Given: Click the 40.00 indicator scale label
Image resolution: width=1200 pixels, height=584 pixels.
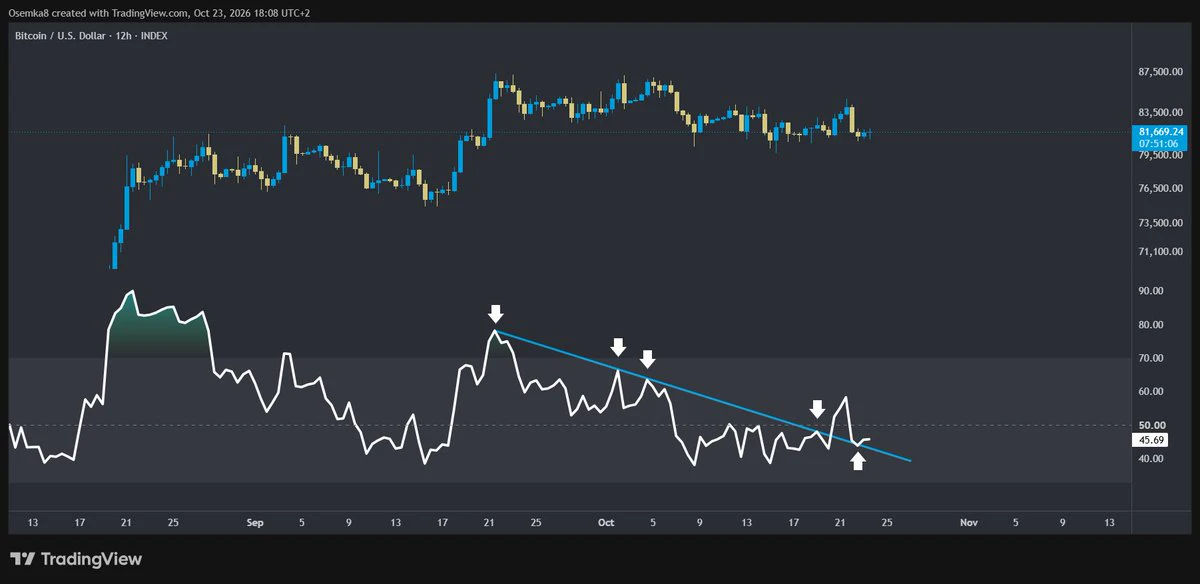Looking at the screenshot, I should point(1151,459).
